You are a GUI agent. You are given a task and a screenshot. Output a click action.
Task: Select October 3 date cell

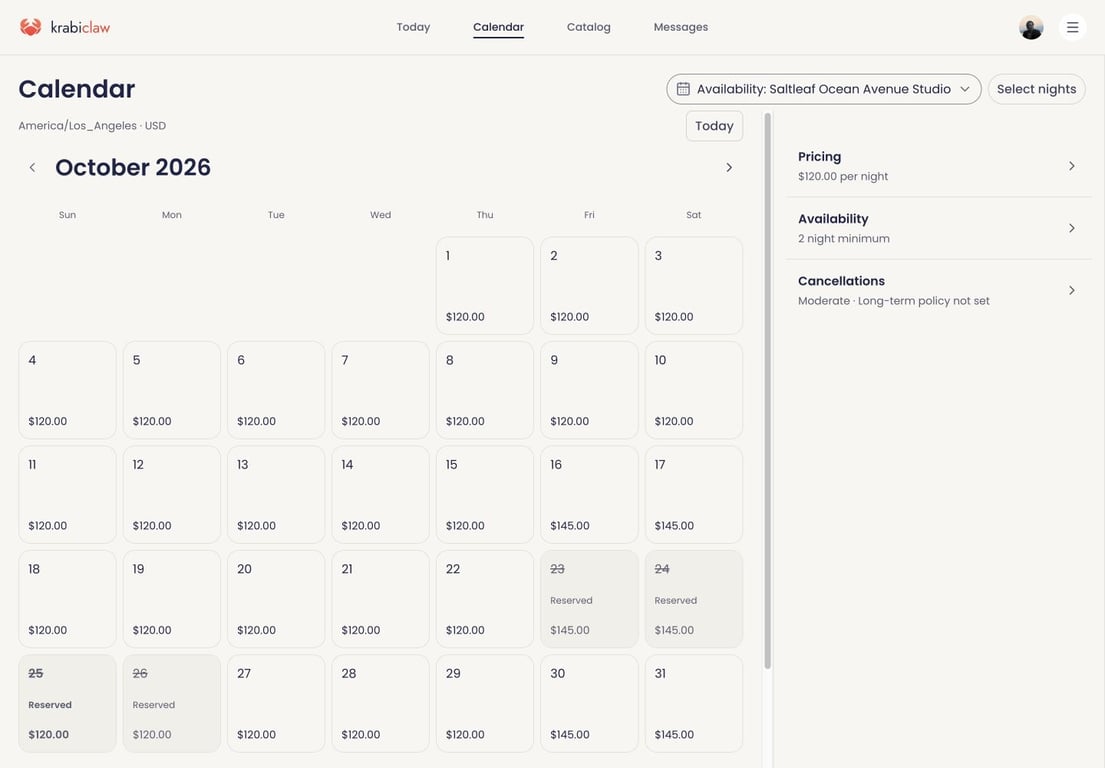pyautogui.click(x=693, y=285)
